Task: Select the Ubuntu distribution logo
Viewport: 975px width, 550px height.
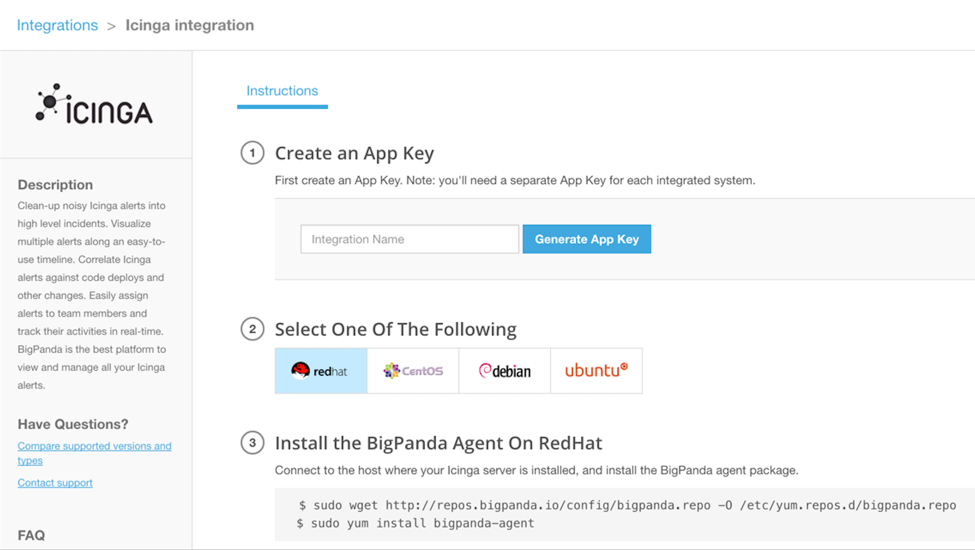Action: tap(596, 371)
